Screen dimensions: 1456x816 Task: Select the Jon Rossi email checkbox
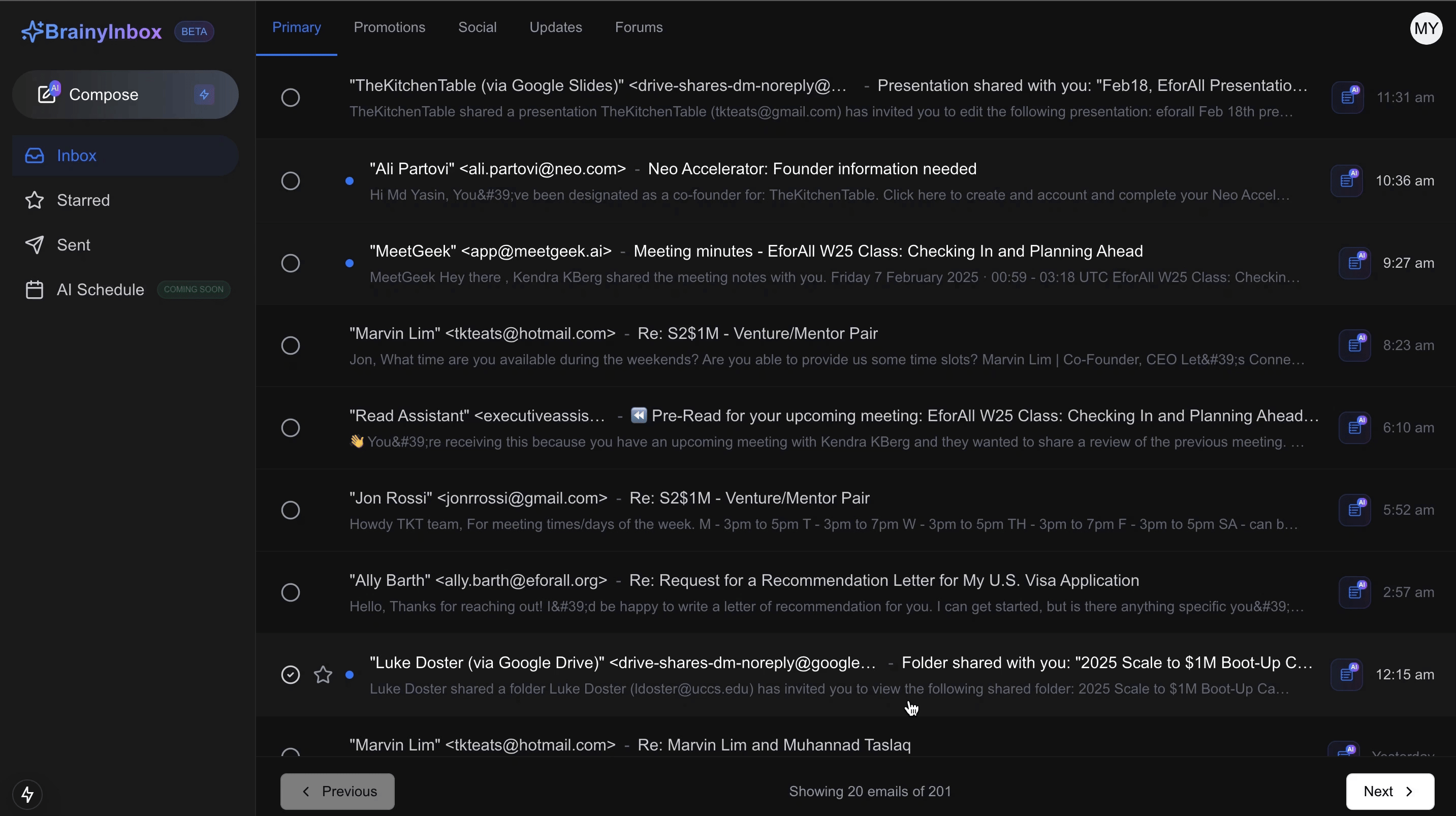[291, 510]
